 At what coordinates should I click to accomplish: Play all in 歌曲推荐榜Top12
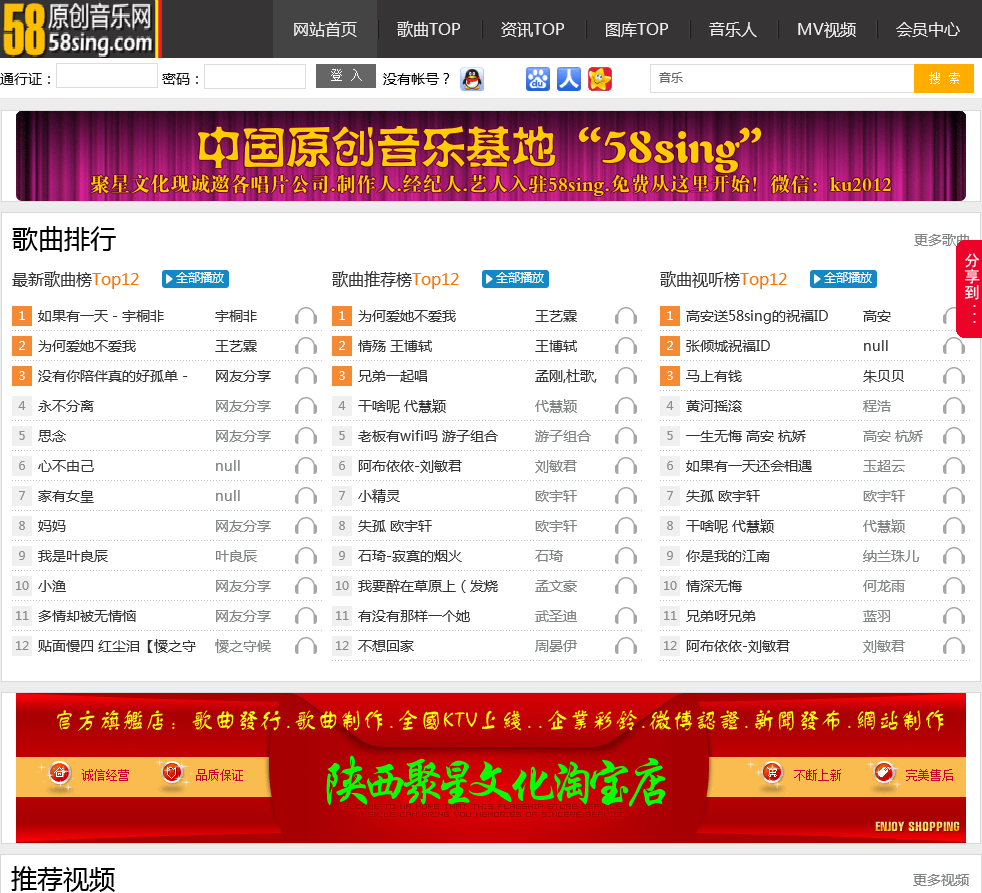click(x=515, y=279)
